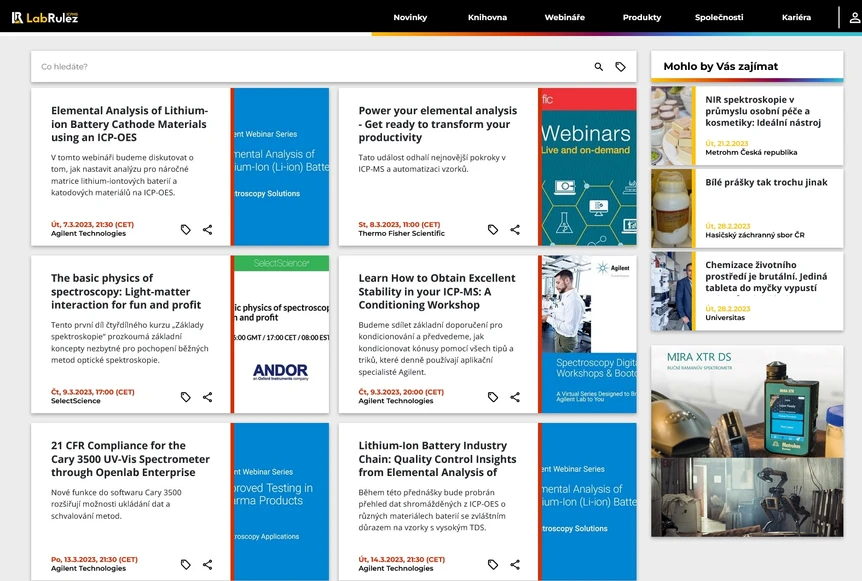Open 21 CFR Compliance for Cary 3500 title
862x581 pixels.
[x=130, y=459]
